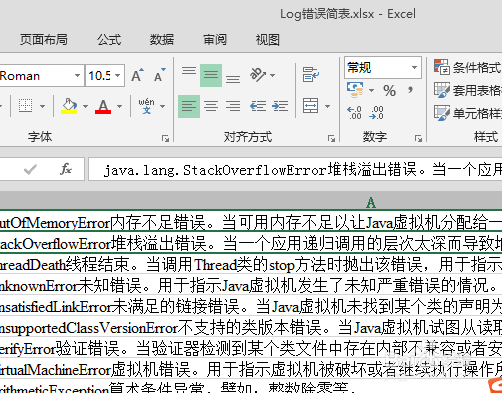Open the alignment settings dialog launcher
Viewport: 502px width, 393px height.
pyautogui.click(x=331, y=138)
